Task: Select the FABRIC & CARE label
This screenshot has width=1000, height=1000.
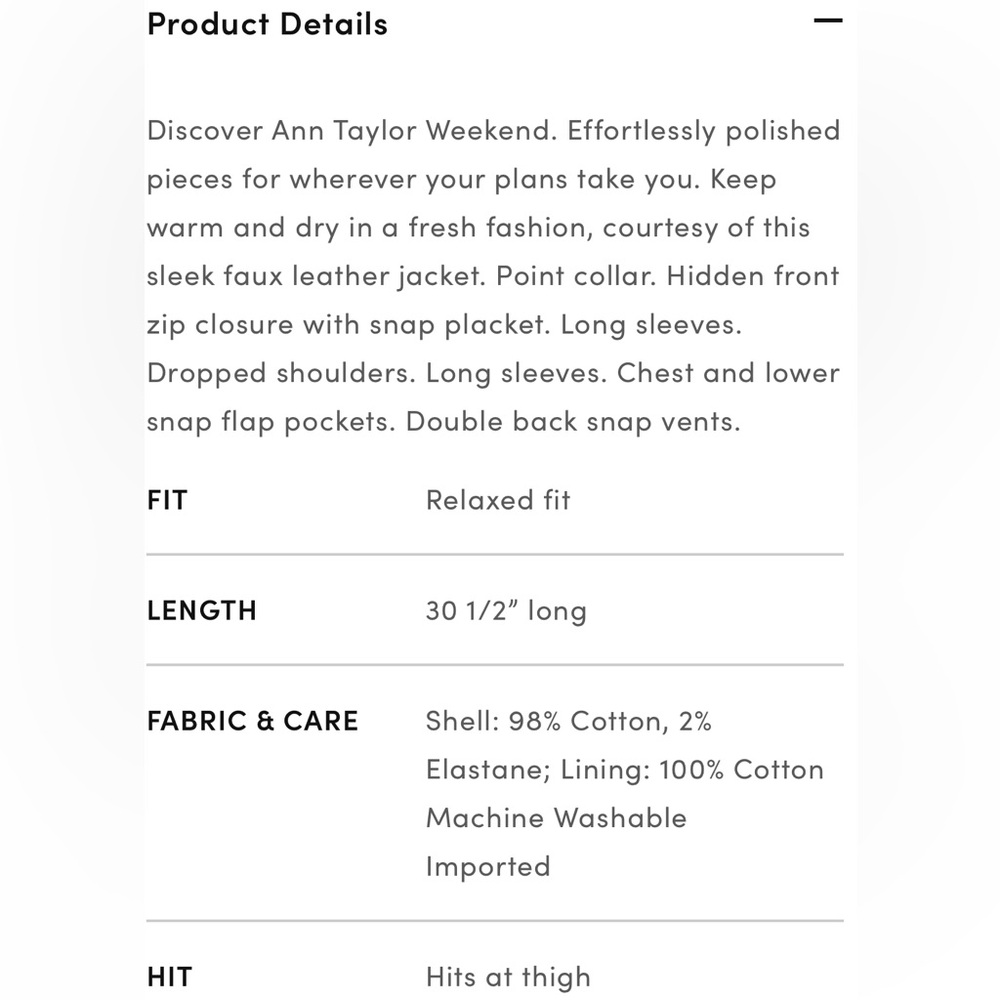Action: (253, 721)
